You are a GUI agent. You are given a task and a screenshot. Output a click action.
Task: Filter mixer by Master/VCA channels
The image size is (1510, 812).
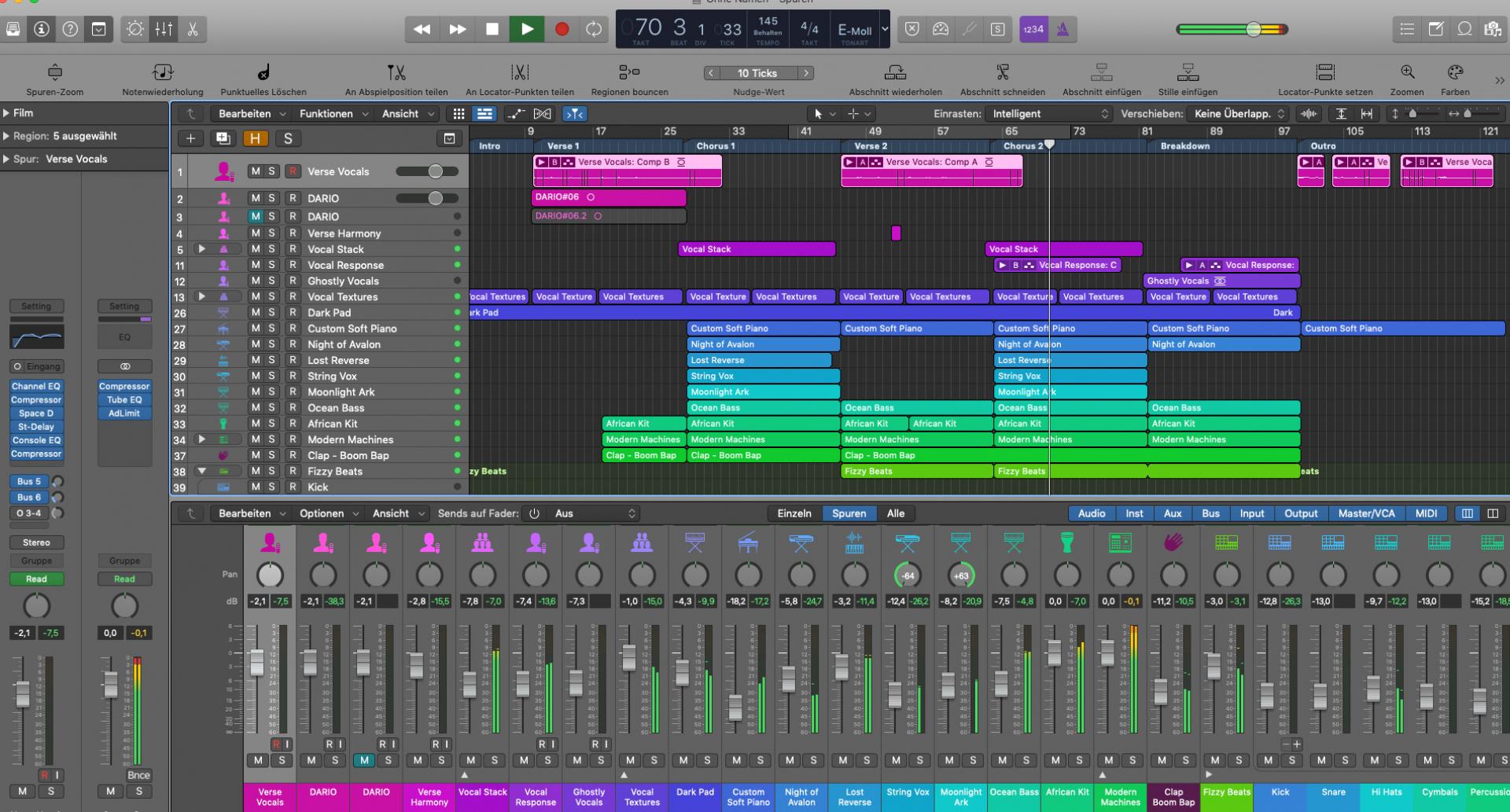[1366, 513]
